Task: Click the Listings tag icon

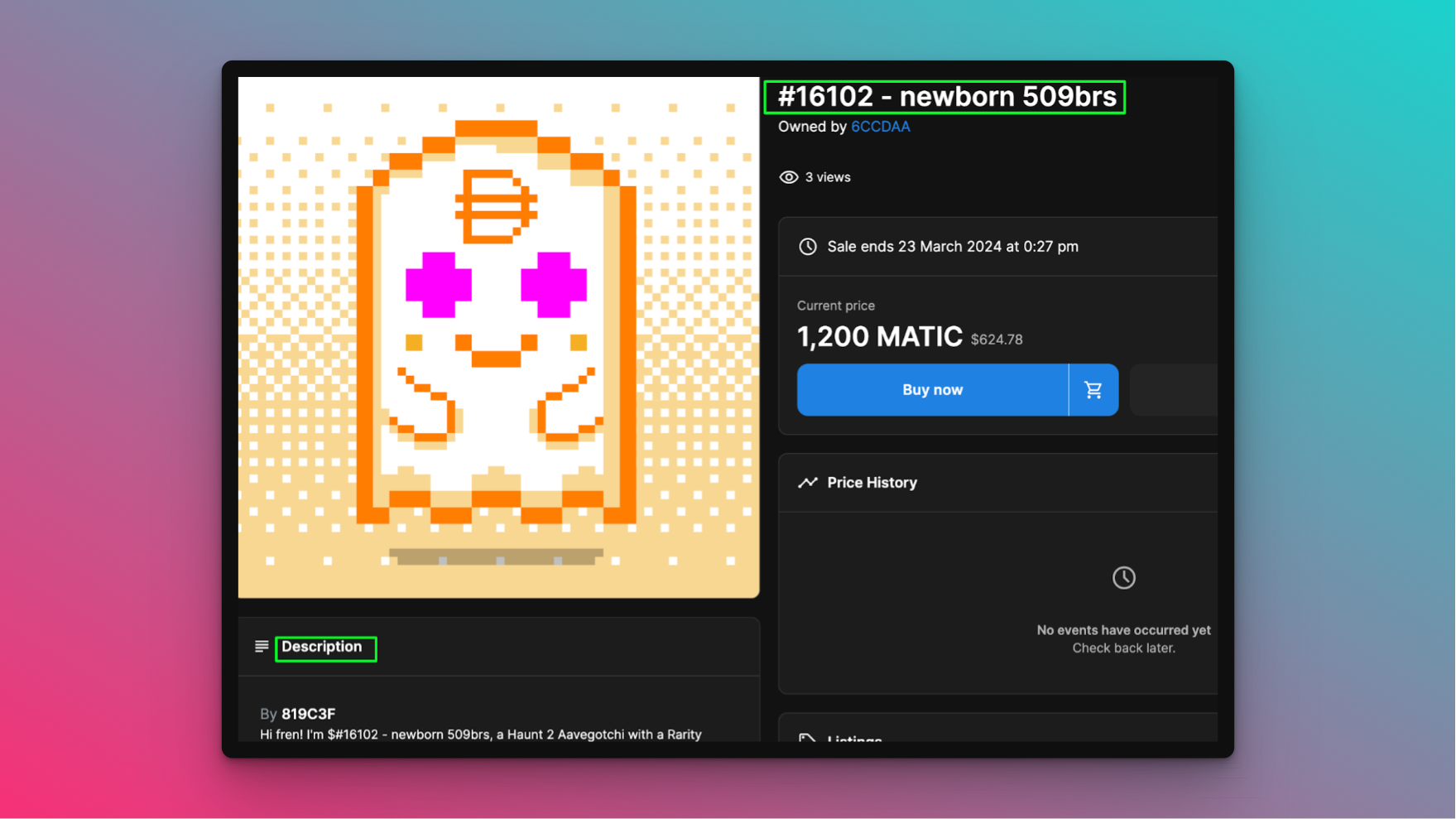Action: pyautogui.click(x=808, y=738)
